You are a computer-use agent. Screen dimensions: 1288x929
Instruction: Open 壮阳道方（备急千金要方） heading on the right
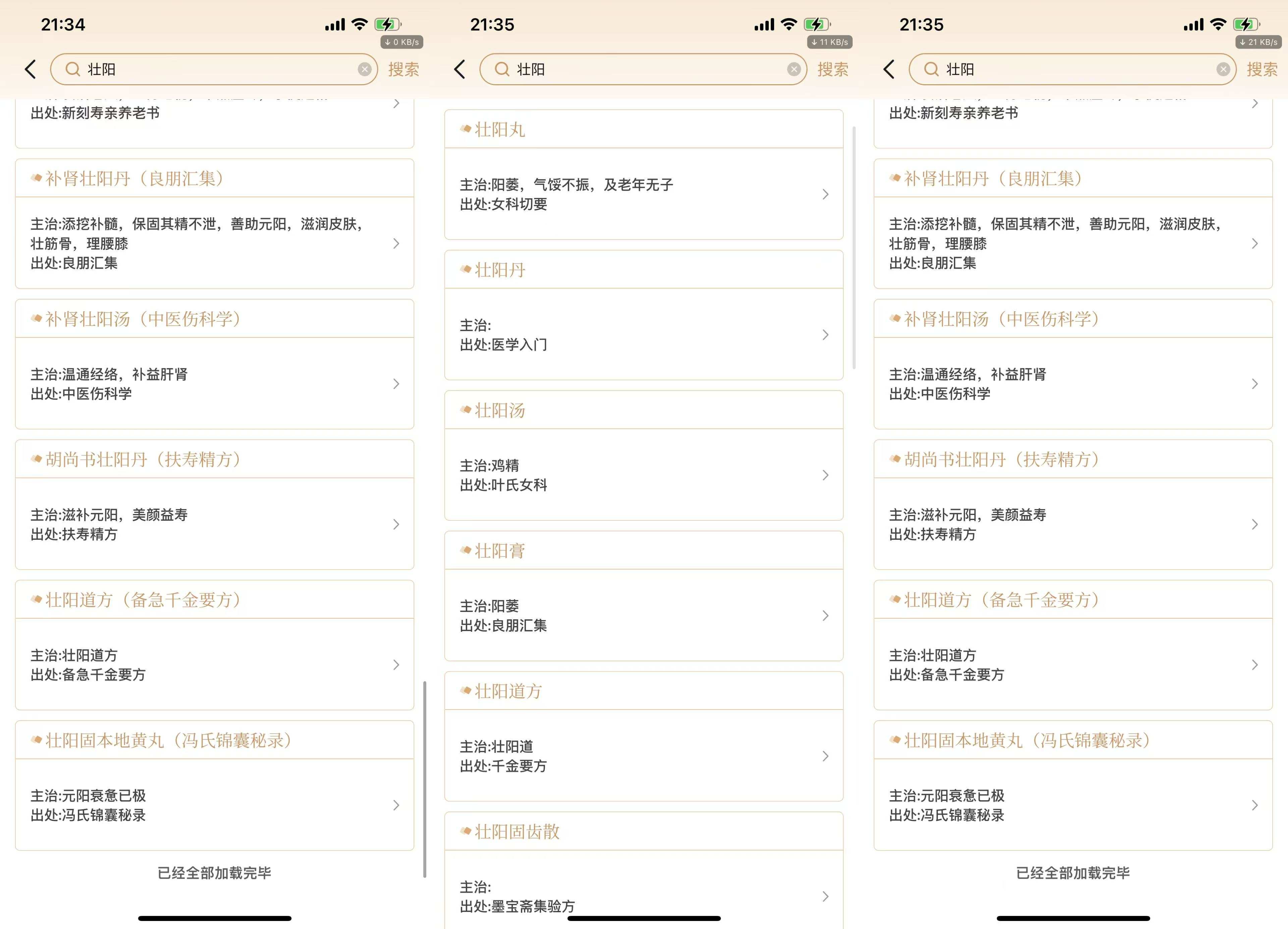tap(1002, 600)
